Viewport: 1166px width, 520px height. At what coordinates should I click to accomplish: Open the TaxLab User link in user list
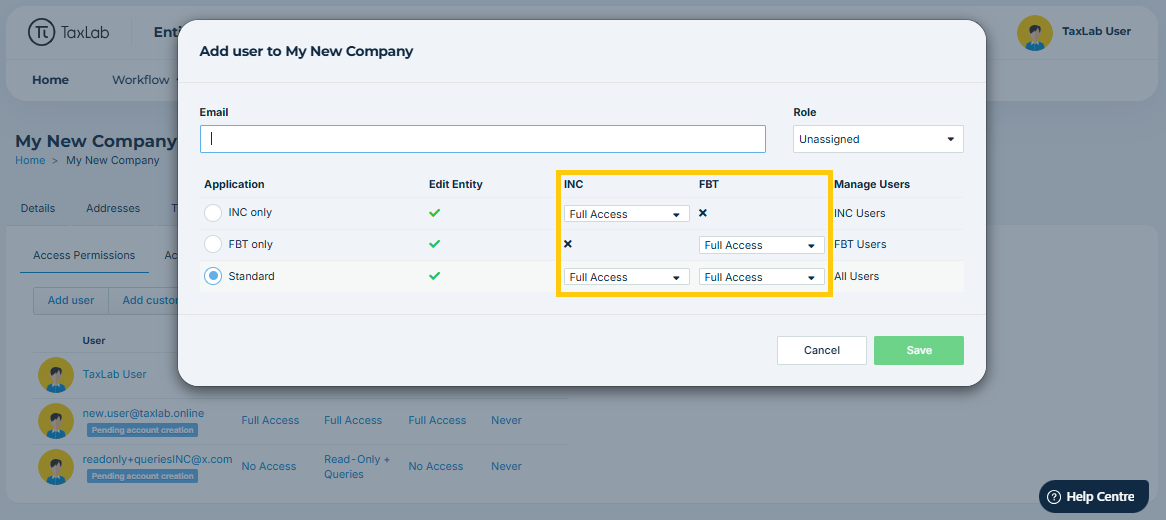pos(115,374)
